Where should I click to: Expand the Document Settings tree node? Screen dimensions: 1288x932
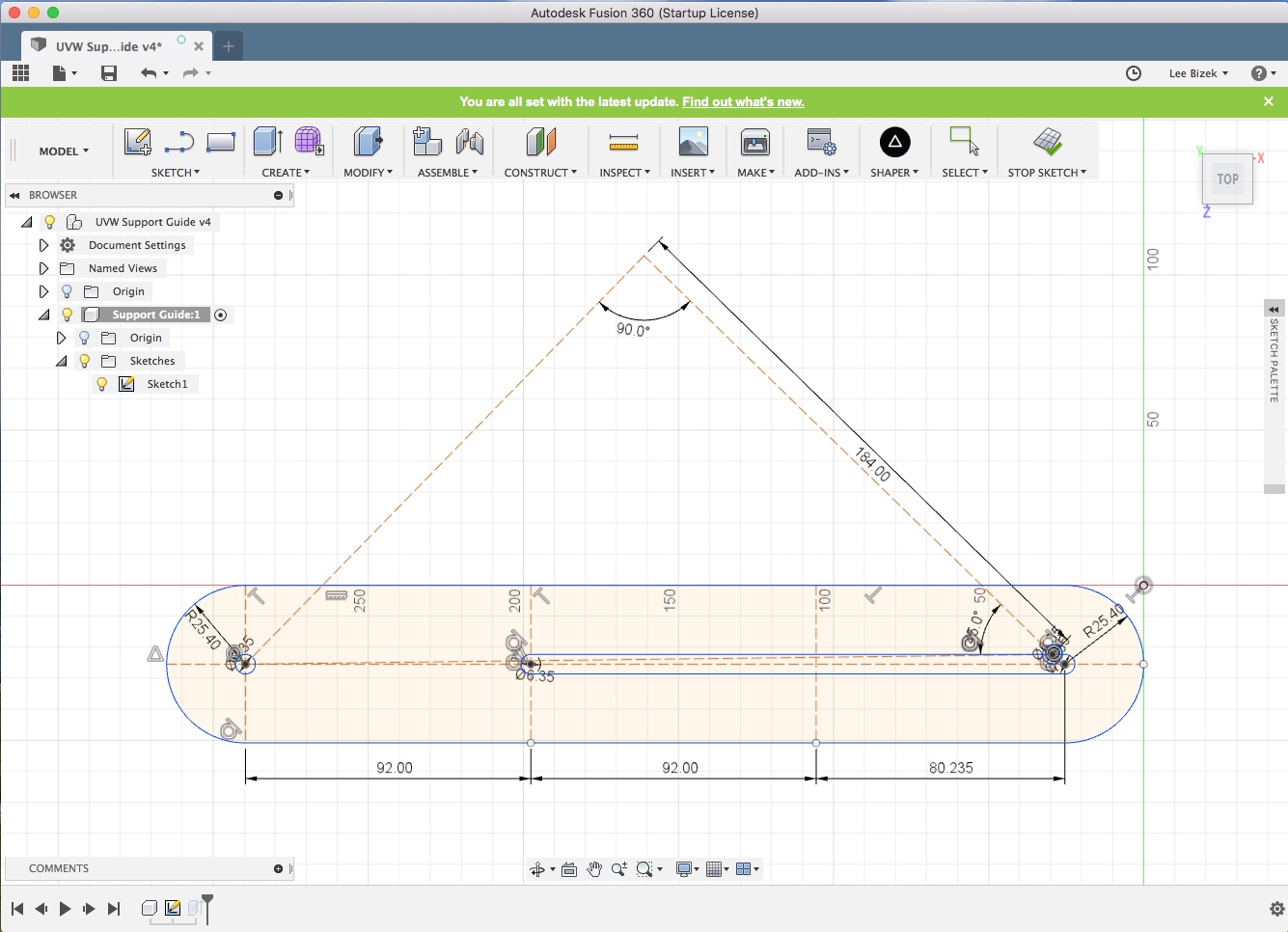click(43, 245)
